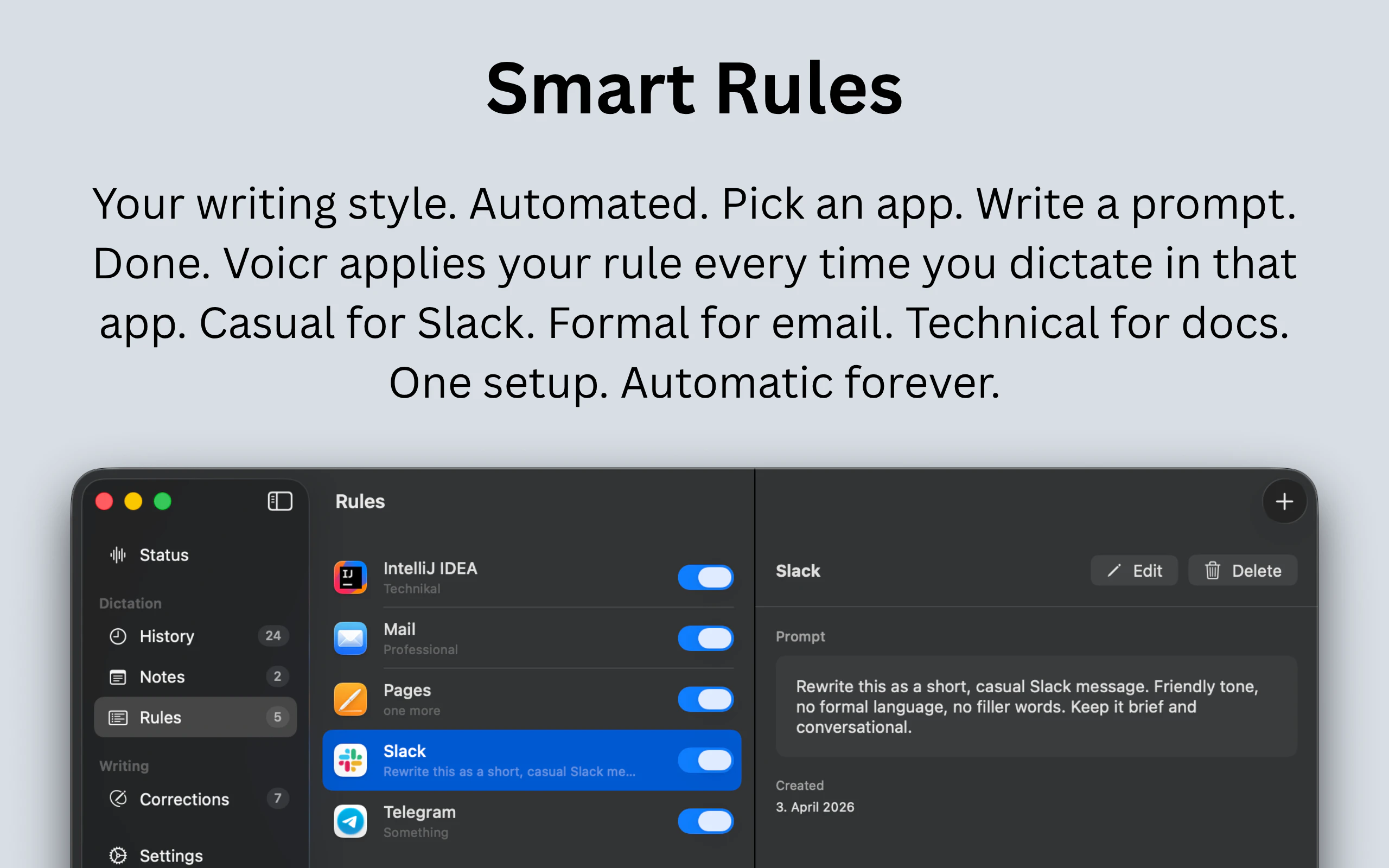Open History in the sidebar
This screenshot has width=1389, height=868.
pyautogui.click(x=167, y=636)
